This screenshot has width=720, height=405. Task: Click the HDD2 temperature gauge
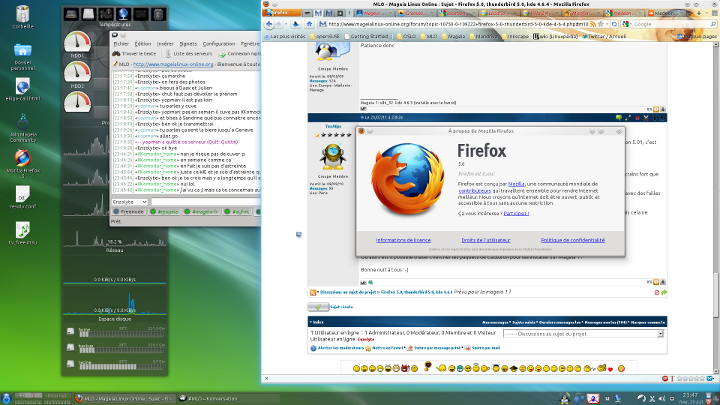pyautogui.click(x=77, y=73)
